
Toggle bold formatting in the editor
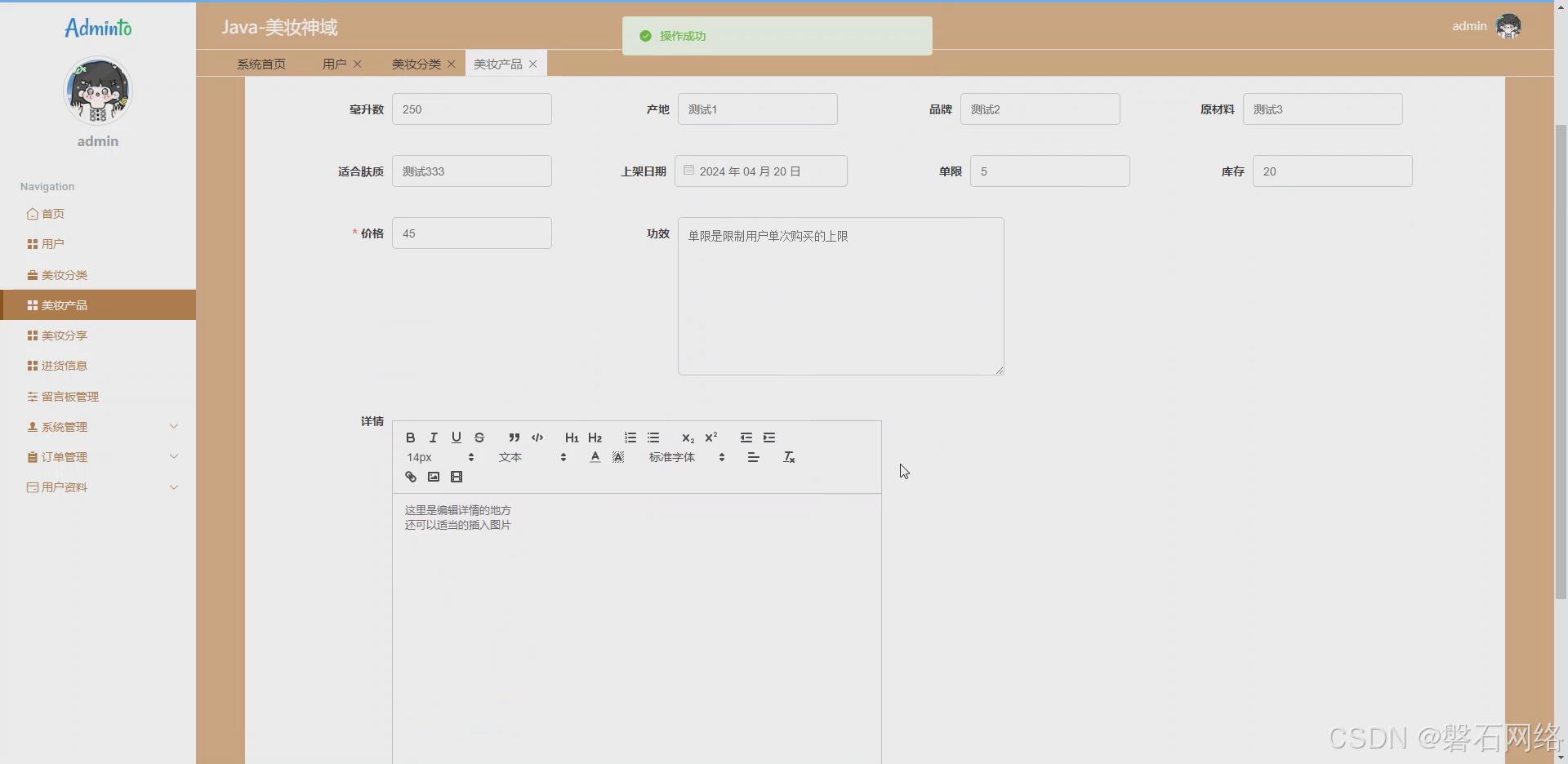coord(410,438)
